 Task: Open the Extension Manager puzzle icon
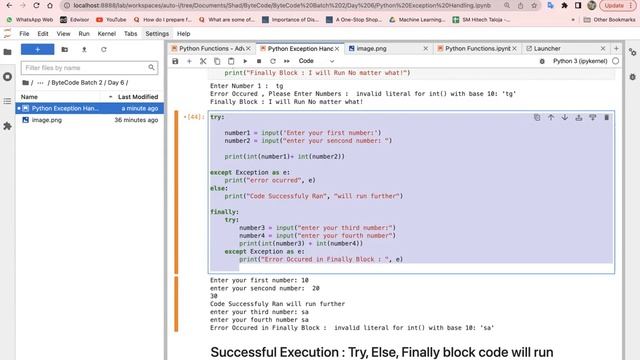[x=7, y=126]
